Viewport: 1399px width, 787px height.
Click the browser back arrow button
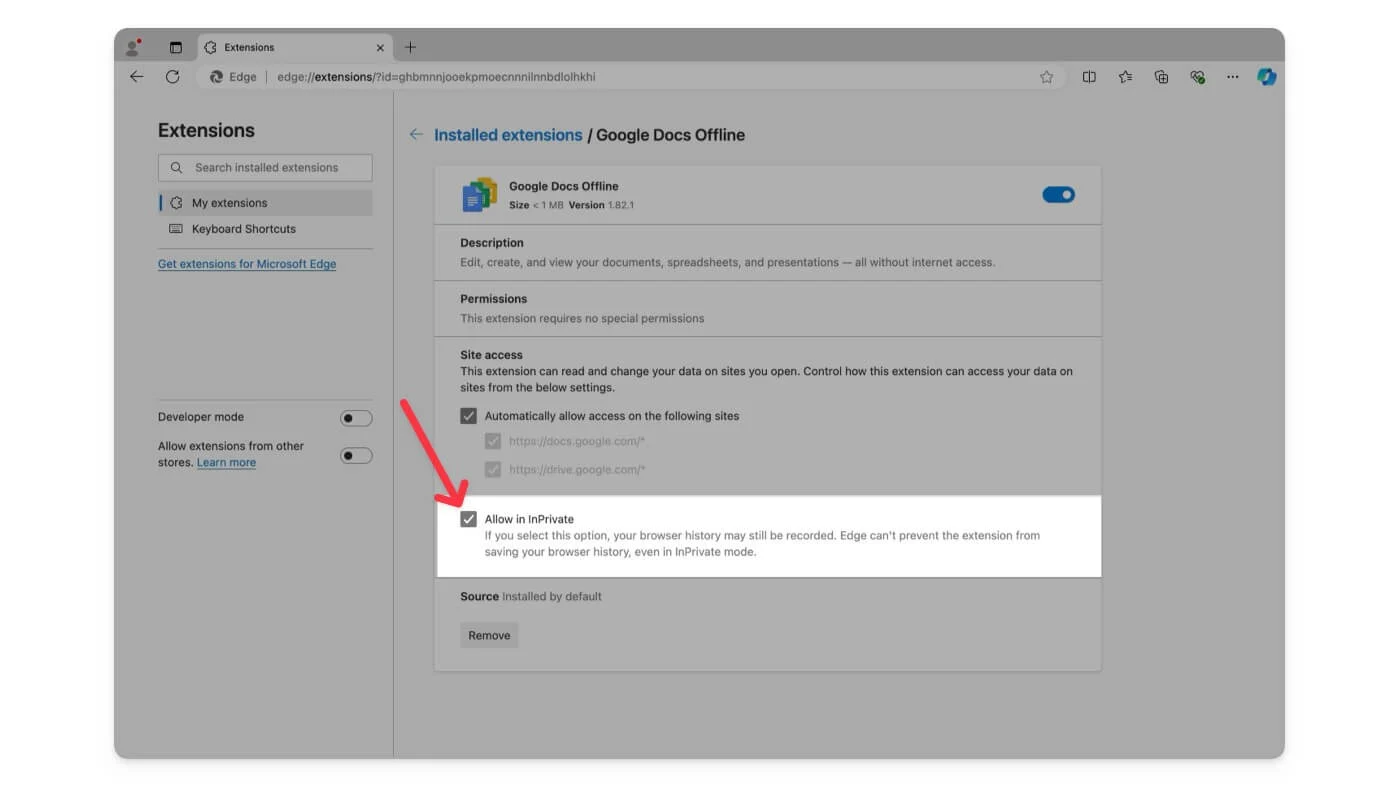coord(137,77)
